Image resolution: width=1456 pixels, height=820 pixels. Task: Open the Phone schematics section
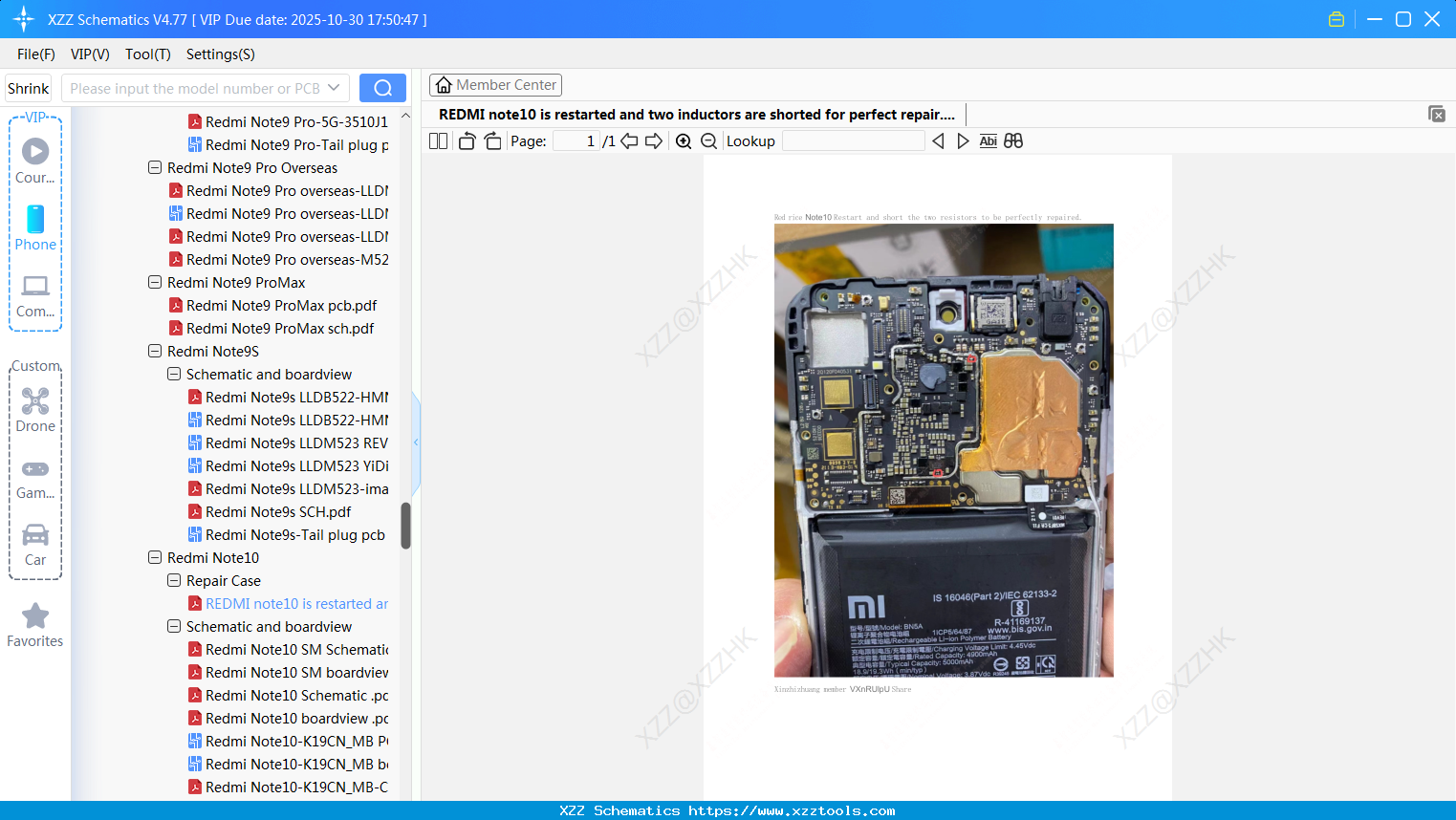pos(35,229)
